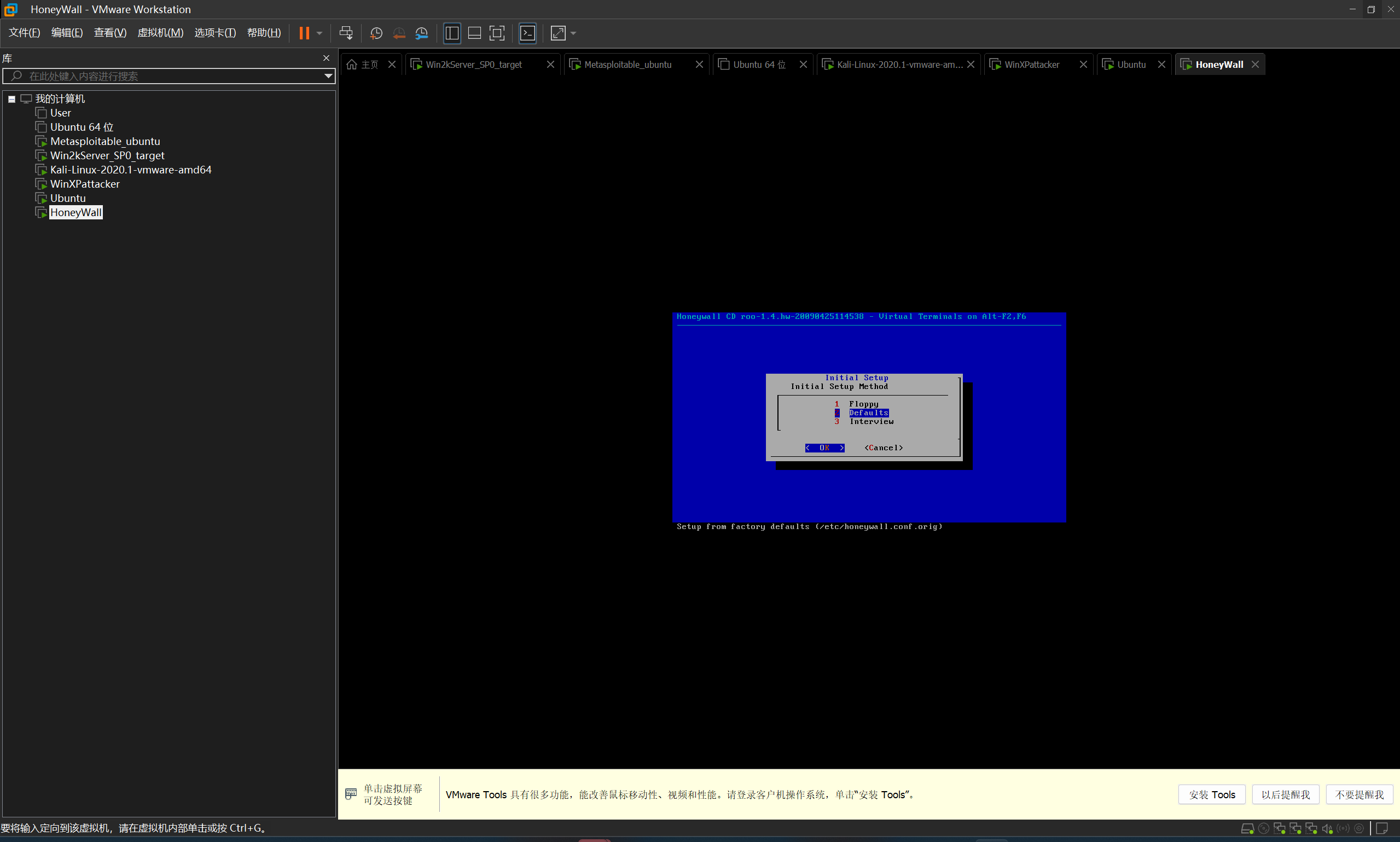Choose the Defaults setup method

(868, 413)
